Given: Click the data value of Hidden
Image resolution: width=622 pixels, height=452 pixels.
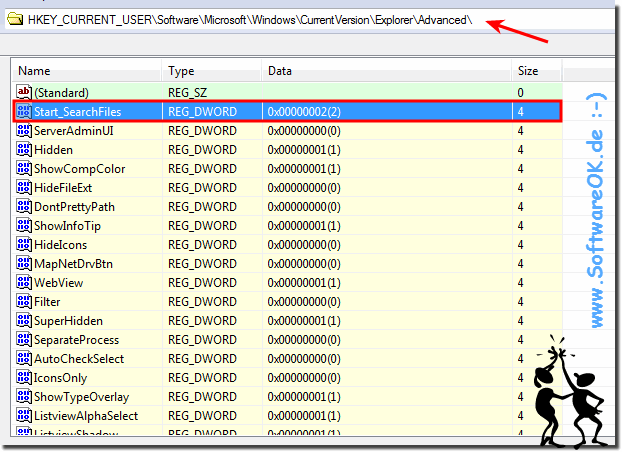Looking at the screenshot, I should (x=304, y=150).
